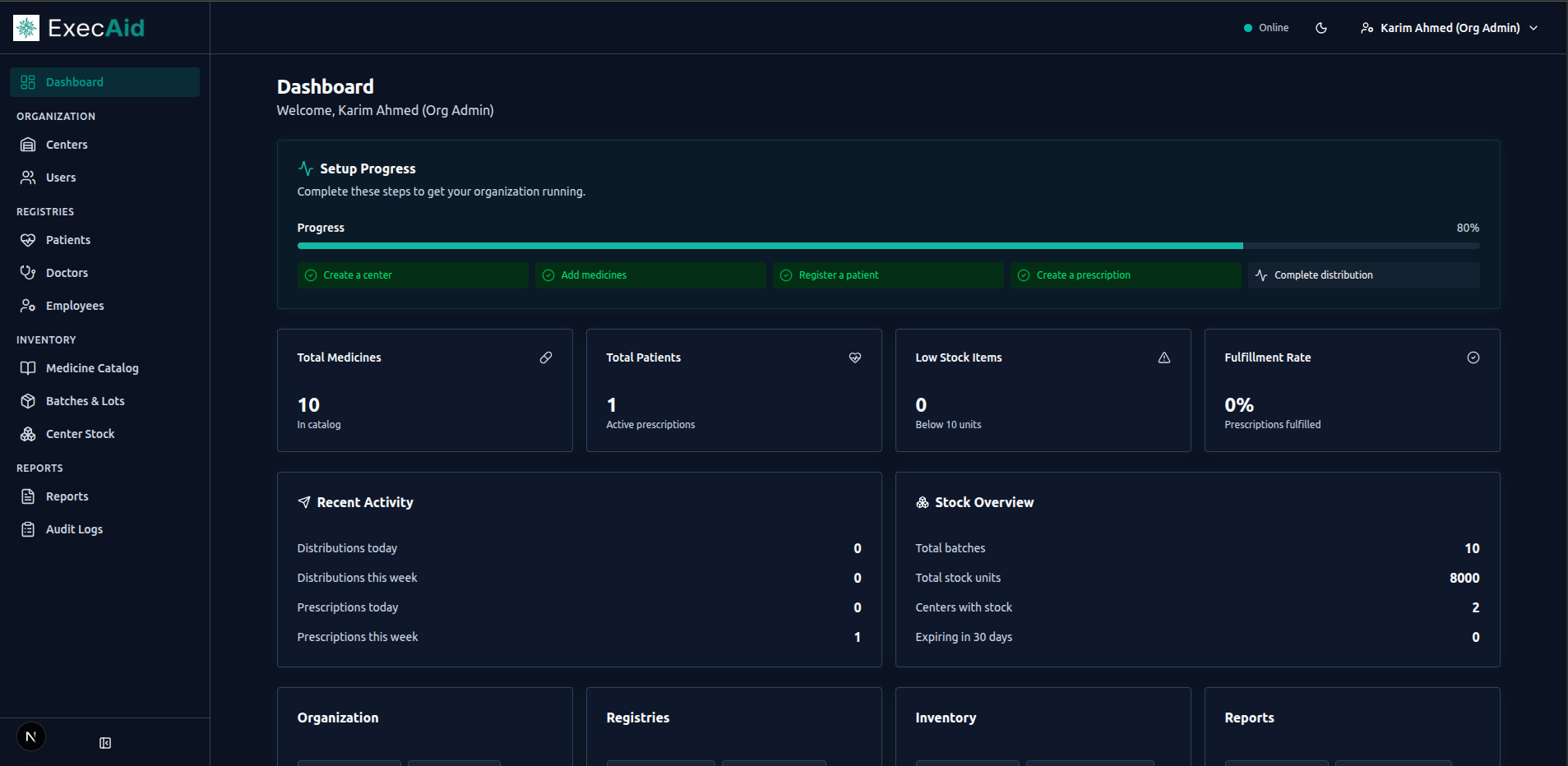1568x766 pixels.
Task: Open the Batches & Lots section
Action: pyautogui.click(x=104, y=401)
